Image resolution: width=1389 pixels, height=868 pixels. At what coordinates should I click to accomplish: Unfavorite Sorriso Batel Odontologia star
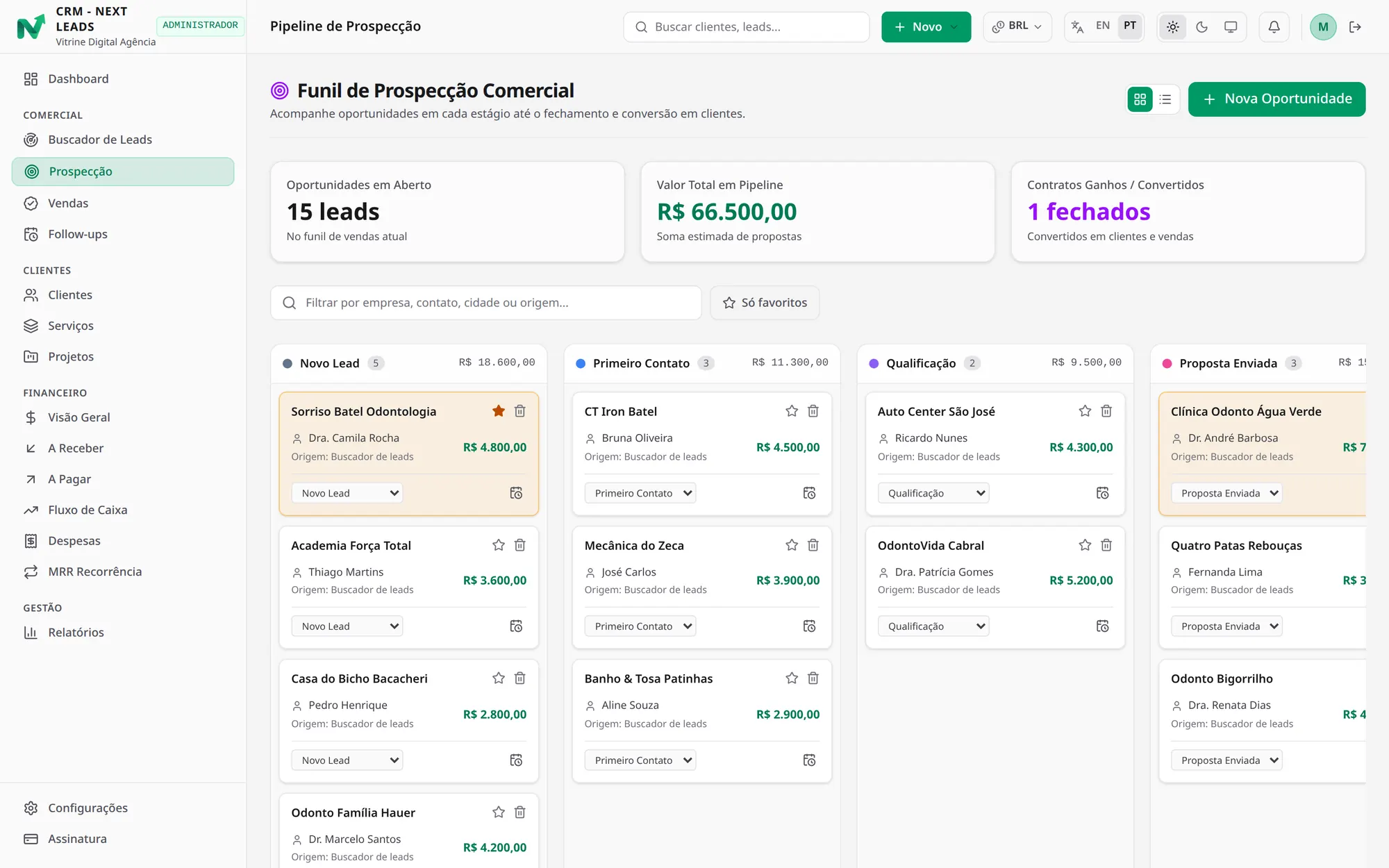coord(499,411)
